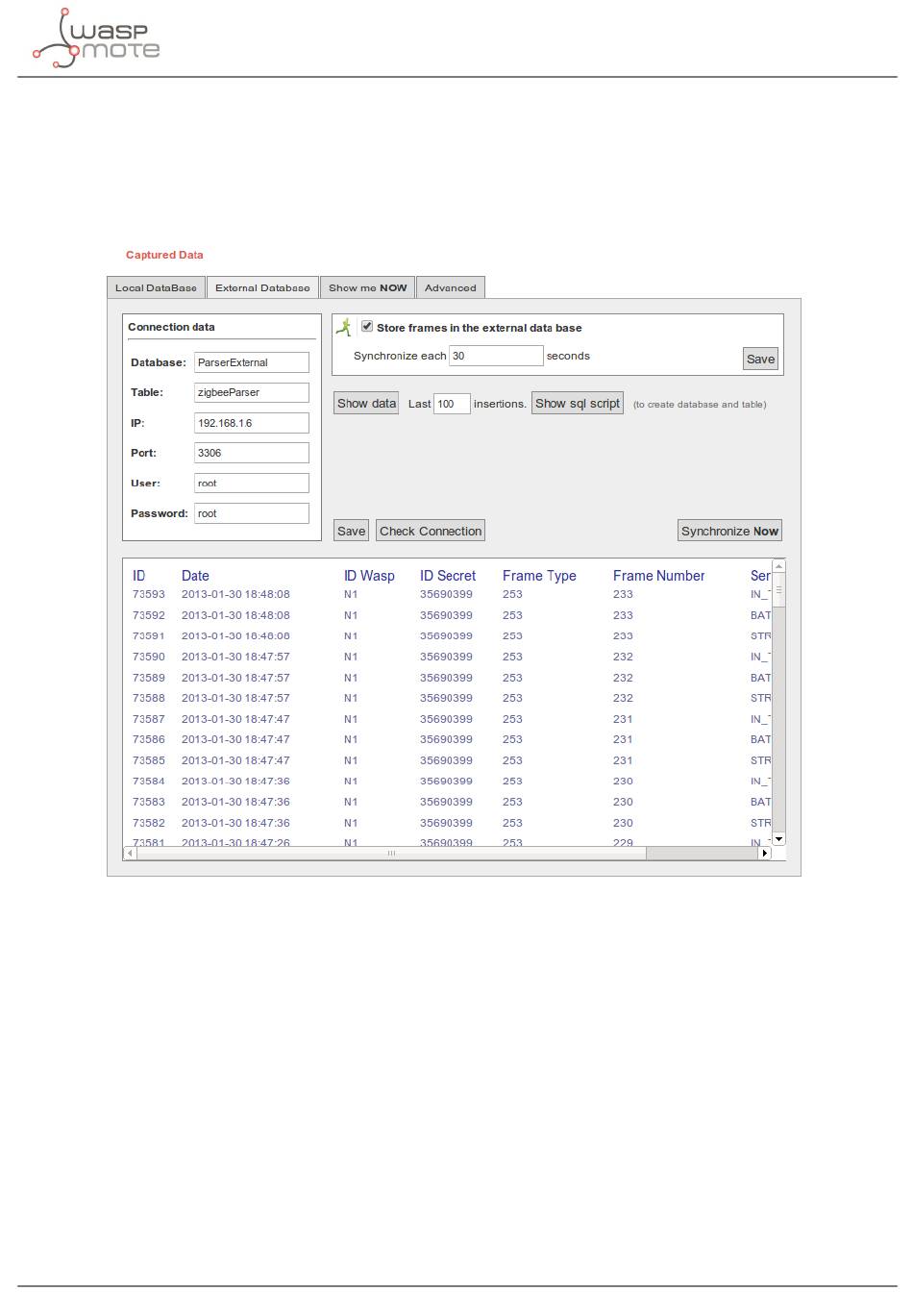Click the Frame Type column header

[x=539, y=576]
